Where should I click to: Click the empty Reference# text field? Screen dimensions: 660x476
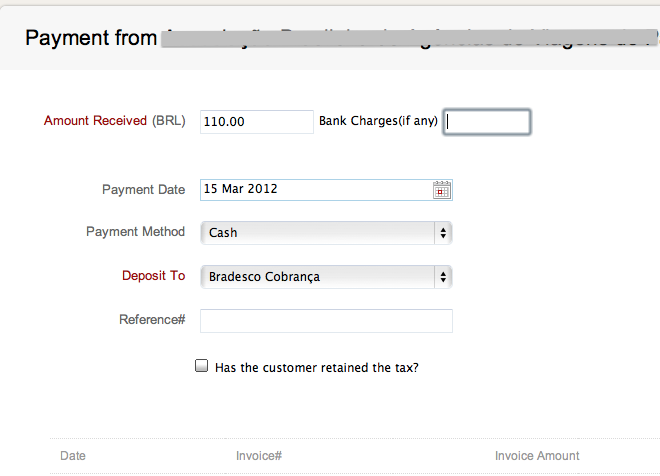point(326,321)
